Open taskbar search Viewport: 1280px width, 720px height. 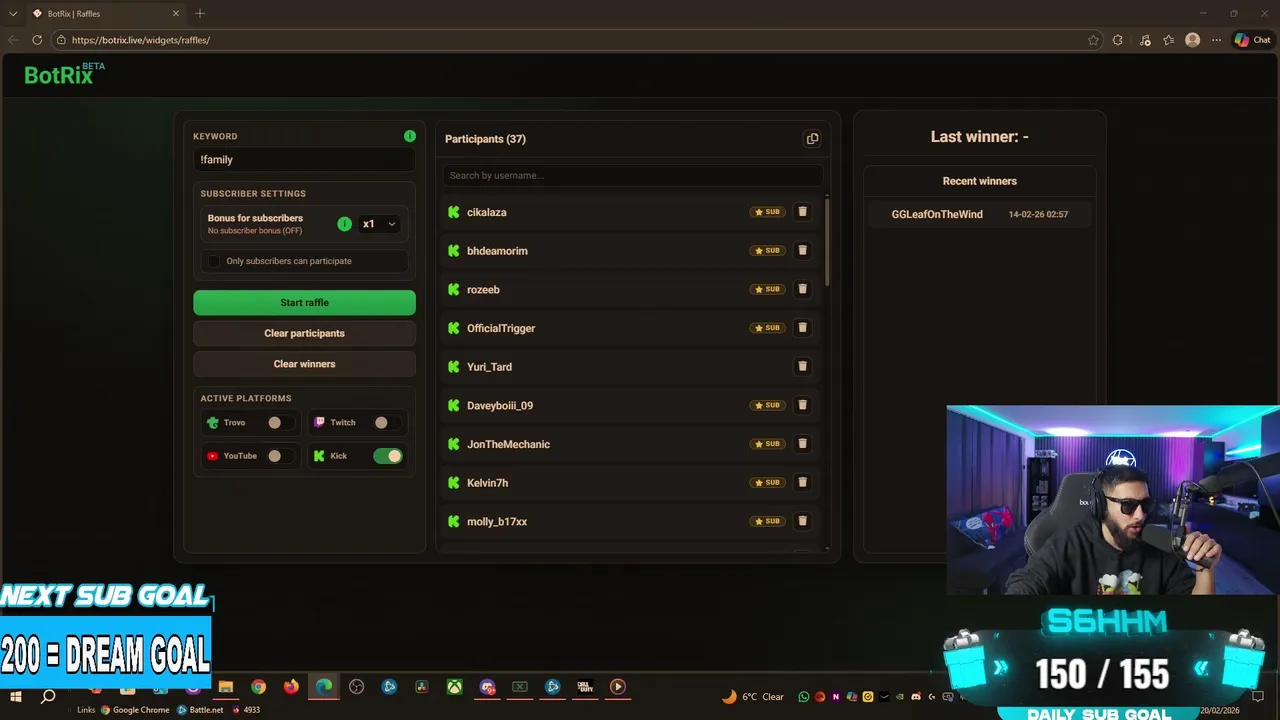click(x=47, y=697)
